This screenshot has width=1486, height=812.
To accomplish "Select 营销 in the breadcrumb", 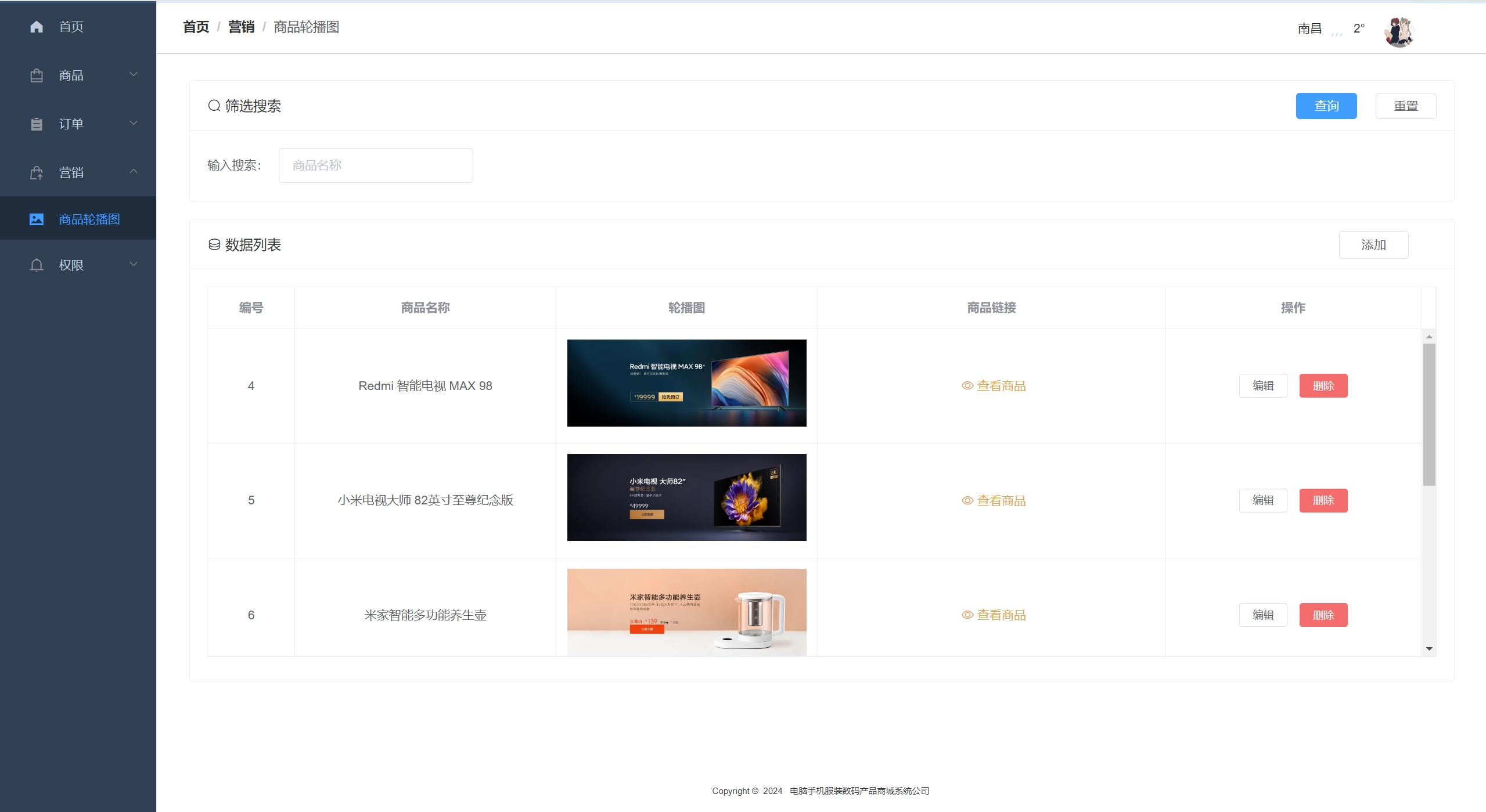I will click(241, 27).
